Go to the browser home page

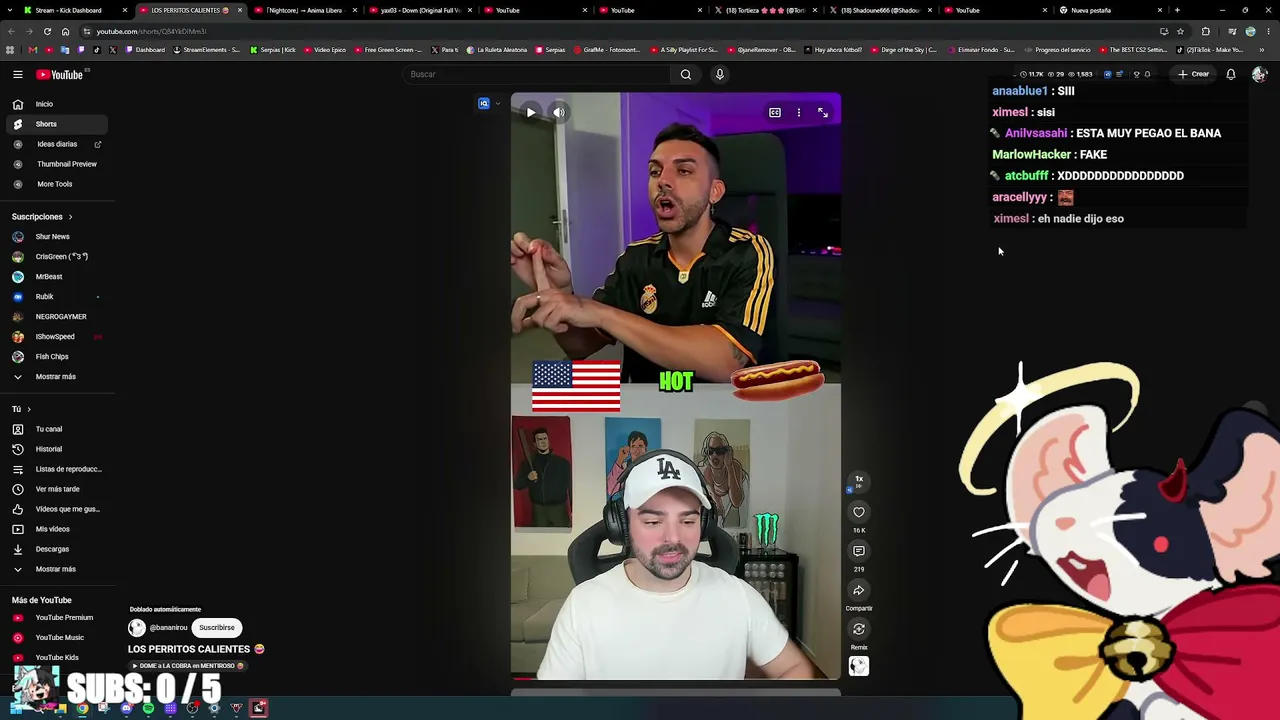coord(65,31)
